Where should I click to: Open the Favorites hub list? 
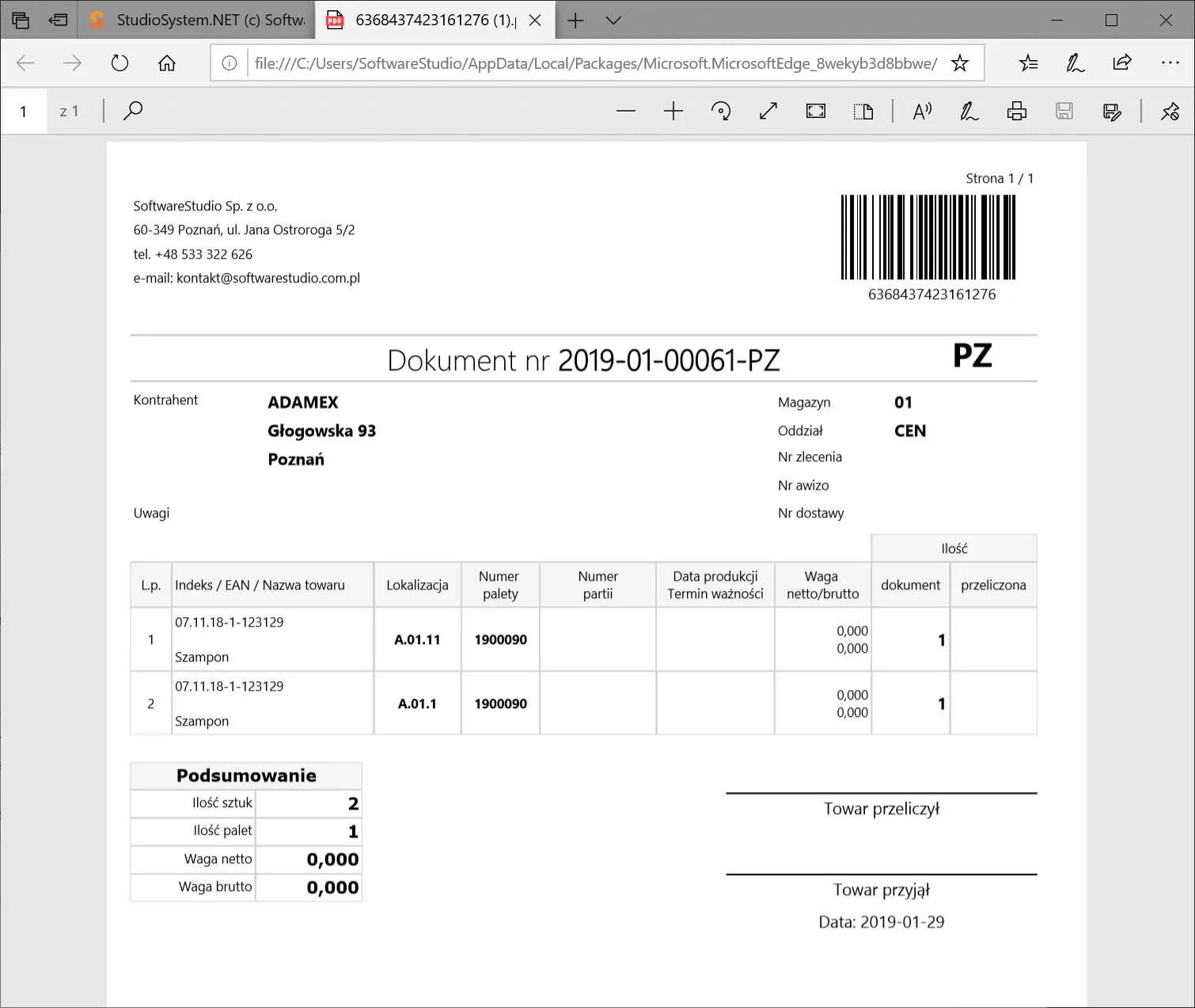tap(1028, 63)
